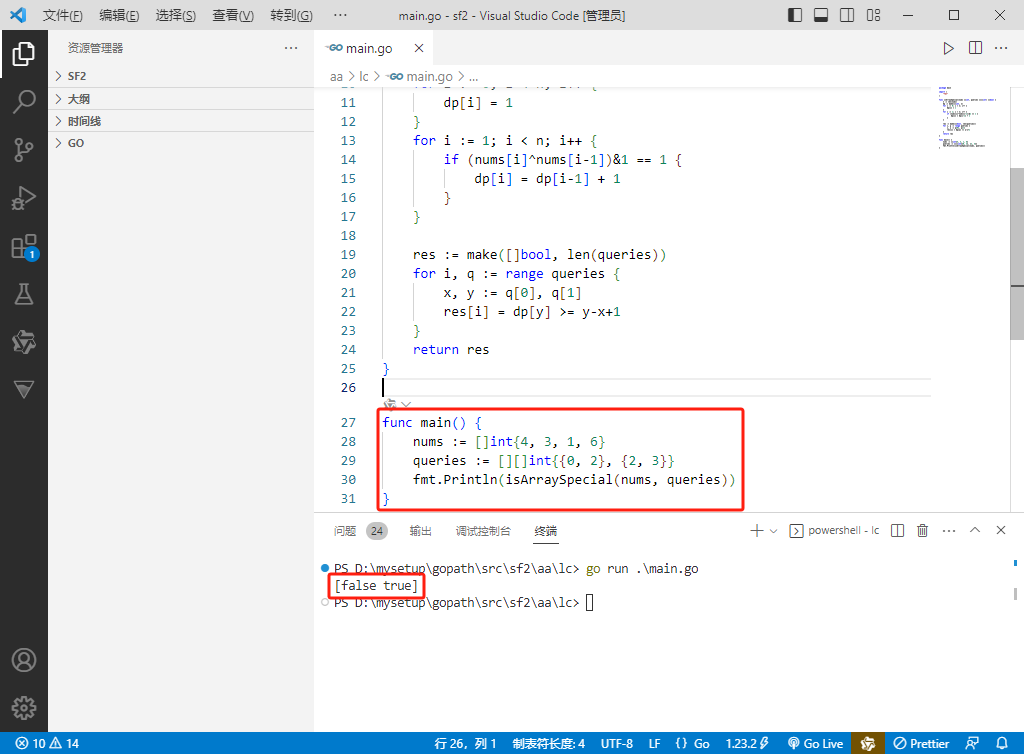Click the VS Code logo icon
The image size is (1024, 754).
point(18,15)
